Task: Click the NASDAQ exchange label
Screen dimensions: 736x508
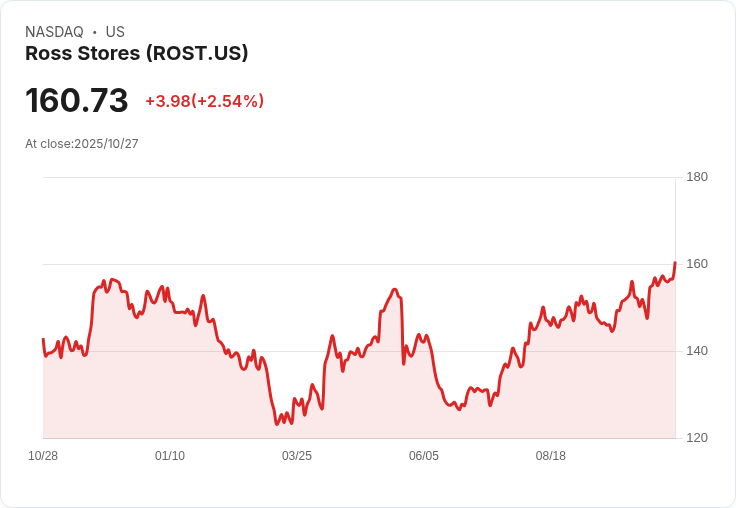Action: [x=54, y=32]
